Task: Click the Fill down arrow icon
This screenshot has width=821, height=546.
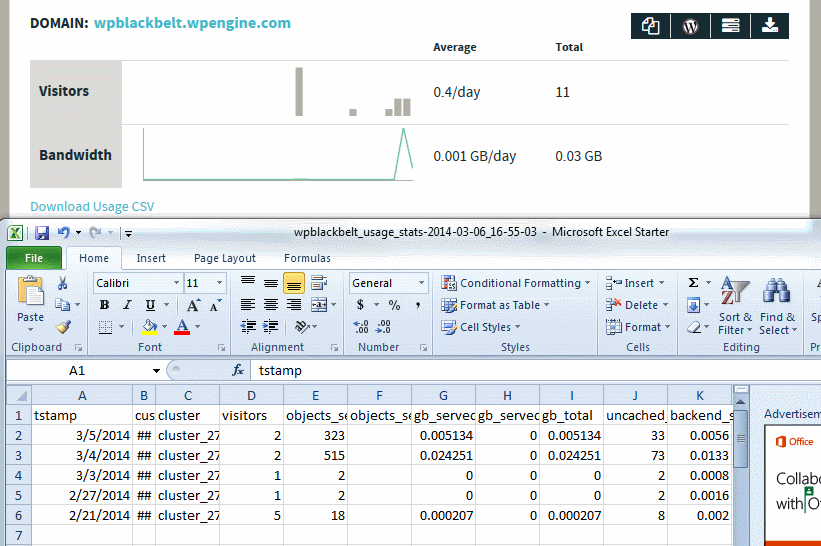Action: point(693,305)
